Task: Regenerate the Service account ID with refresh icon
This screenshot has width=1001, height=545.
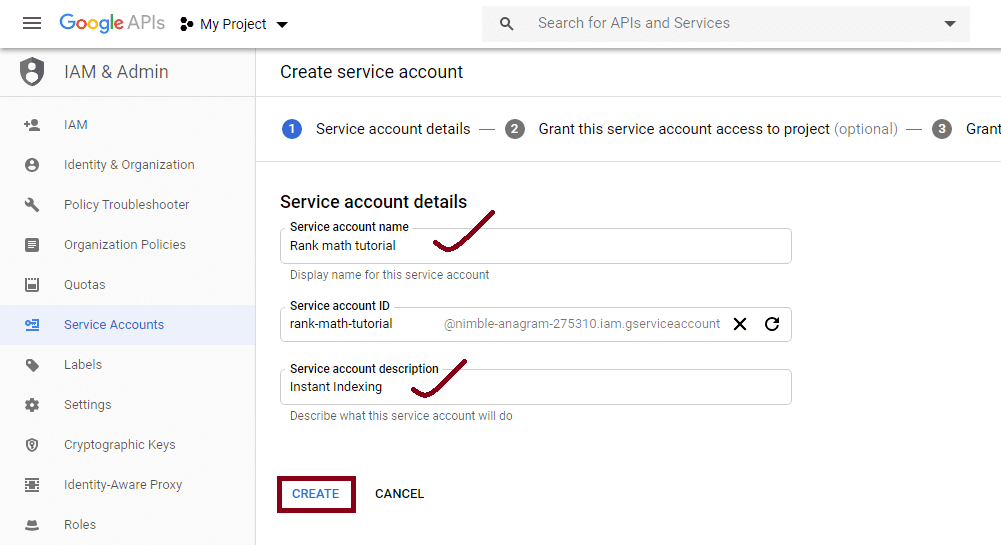Action: pyautogui.click(x=772, y=324)
